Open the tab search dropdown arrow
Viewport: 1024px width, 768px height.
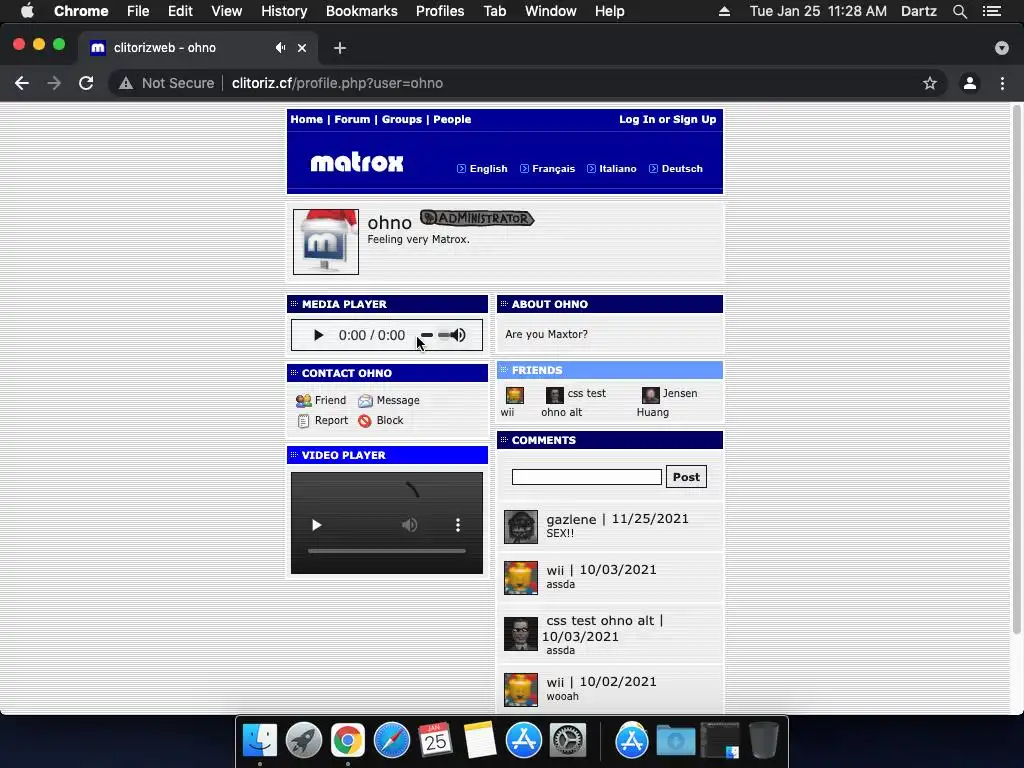tap(1002, 48)
